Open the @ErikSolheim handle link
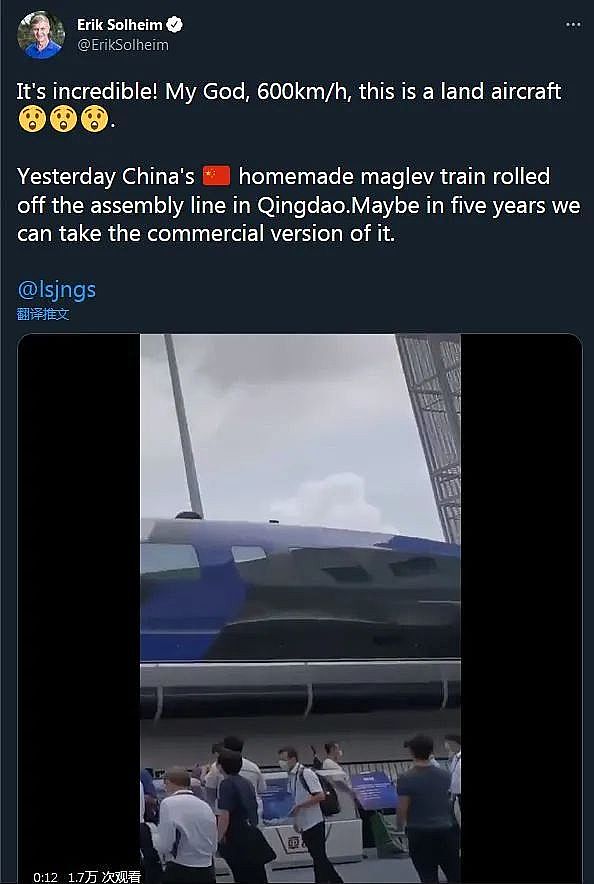594x884 pixels. (x=123, y=45)
